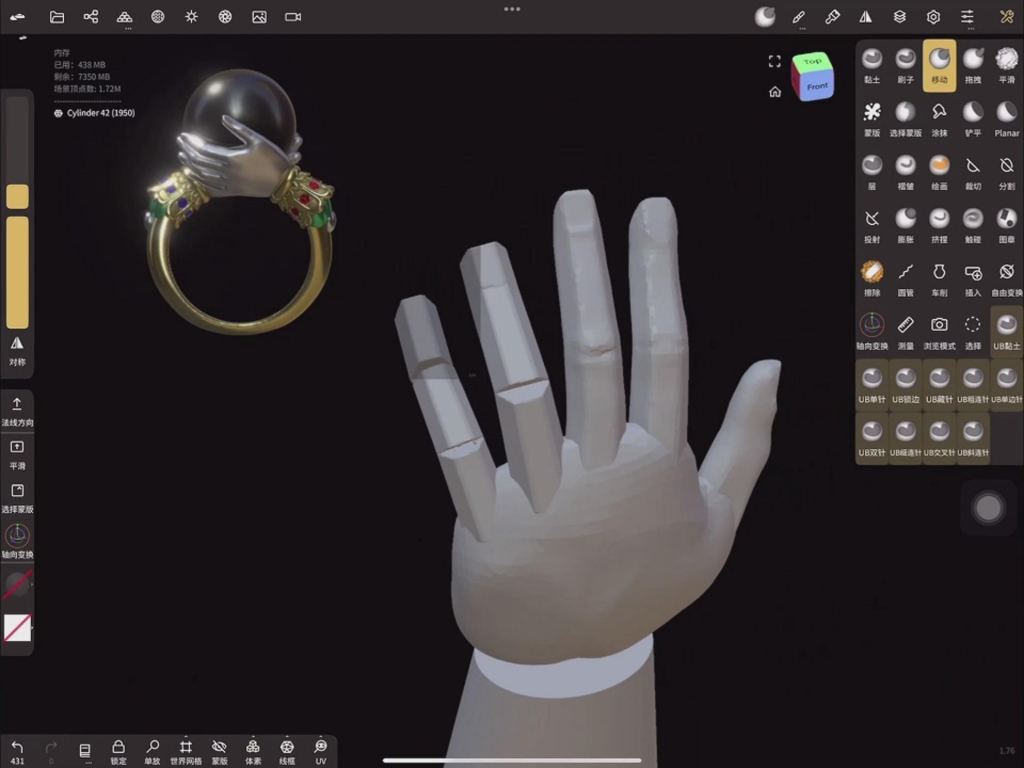Select the 褶皱 (Crease) tool

click(906, 172)
